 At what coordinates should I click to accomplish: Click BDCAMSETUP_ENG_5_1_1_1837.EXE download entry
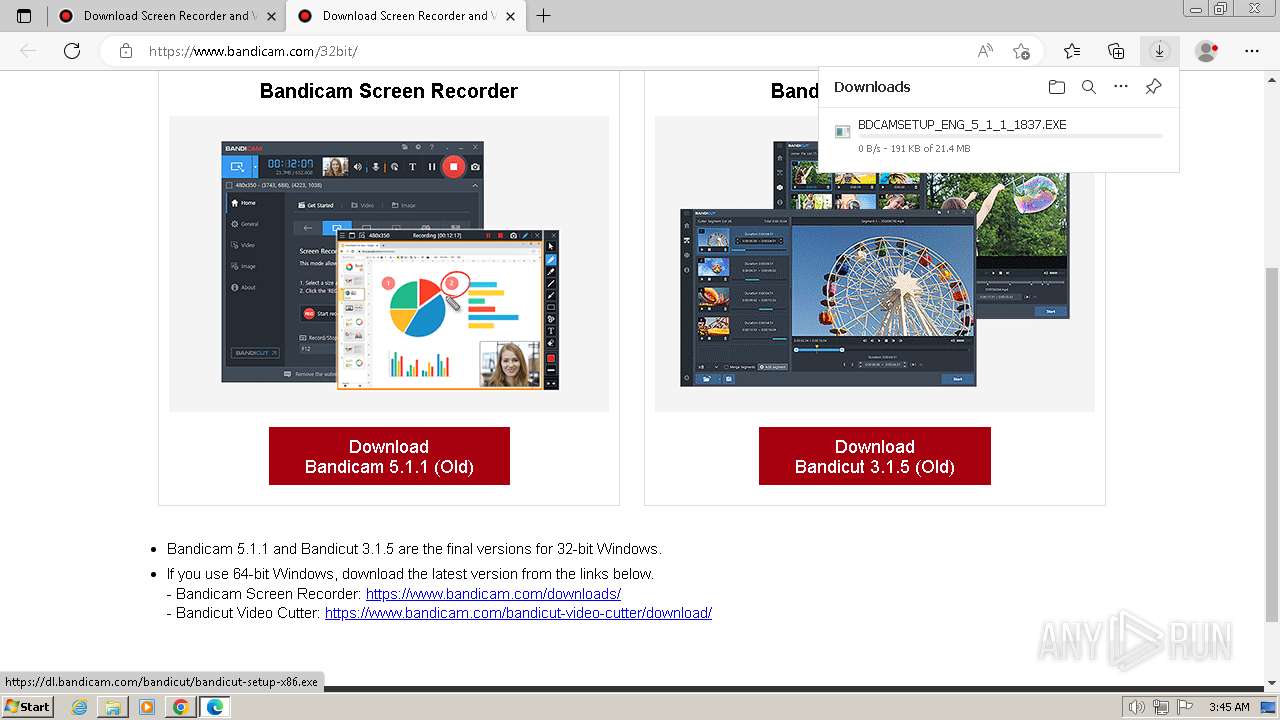pos(998,136)
